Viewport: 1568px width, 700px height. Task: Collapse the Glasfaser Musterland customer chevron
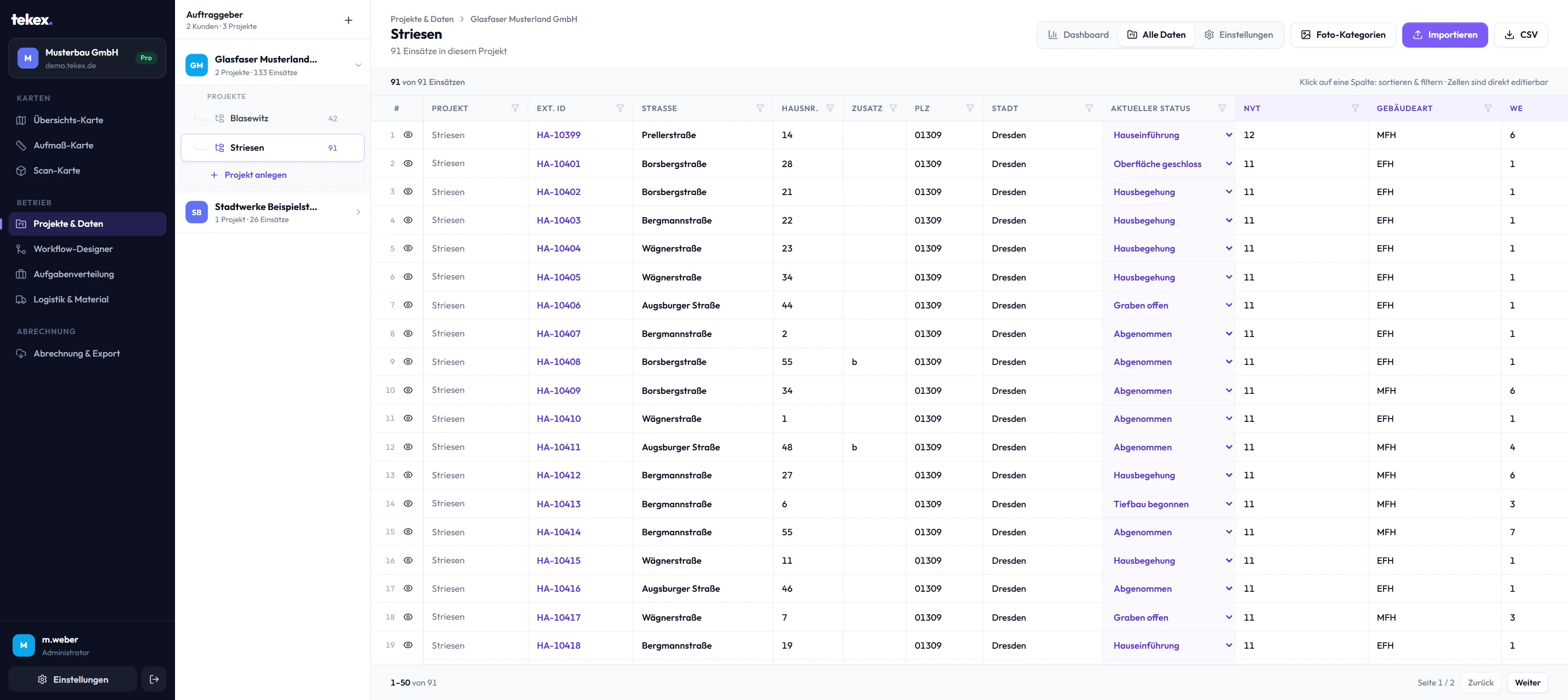point(358,65)
